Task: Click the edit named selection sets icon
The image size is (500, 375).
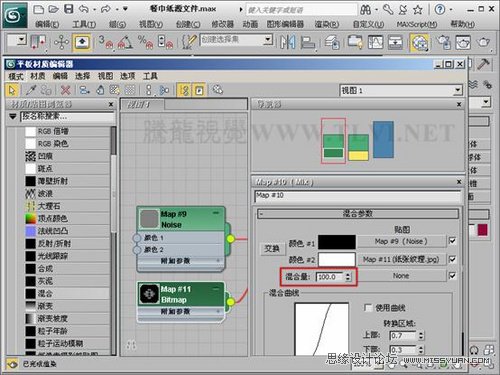Action: 189,42
